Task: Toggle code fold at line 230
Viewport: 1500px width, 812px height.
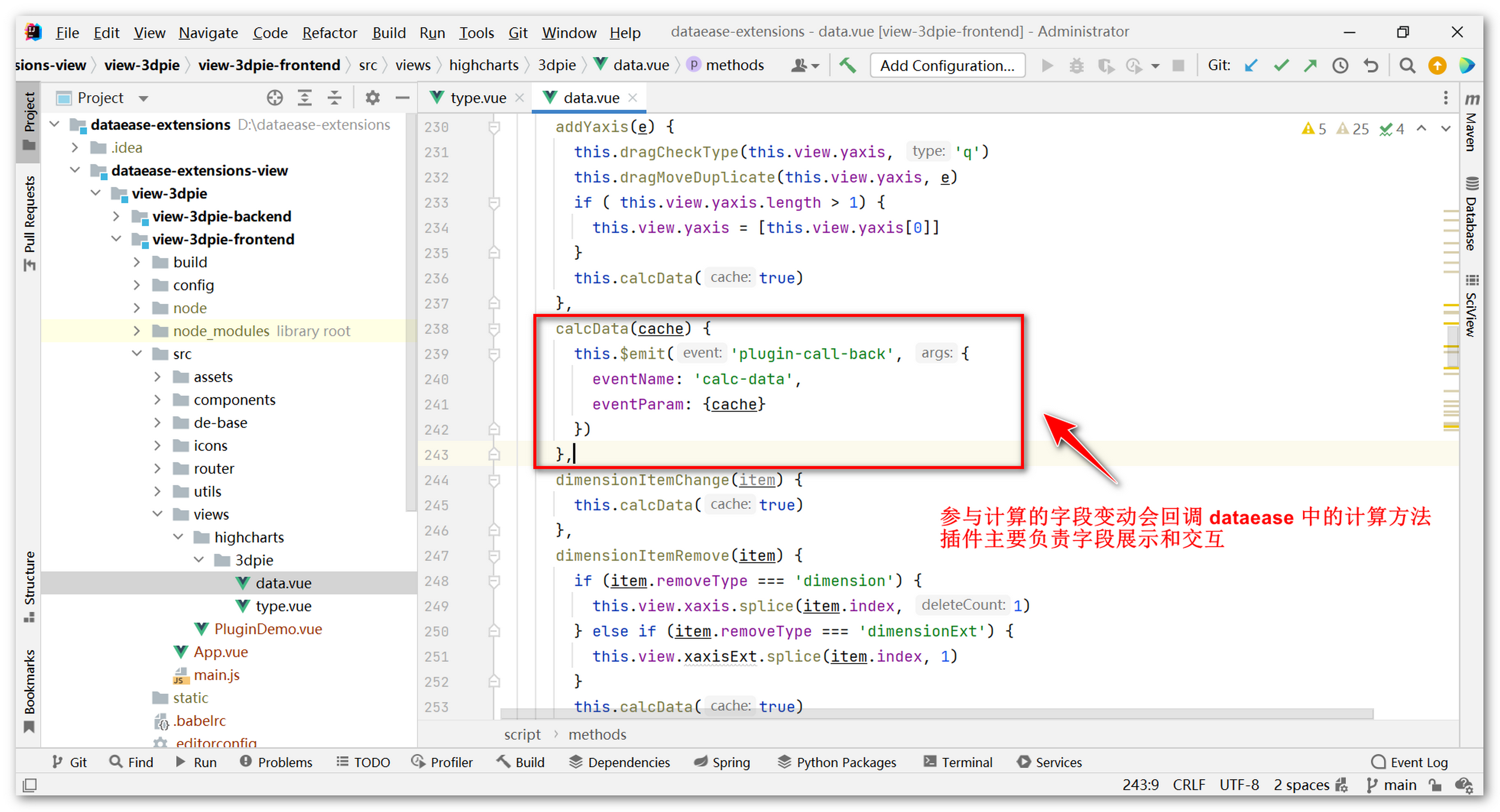Action: coord(494,128)
